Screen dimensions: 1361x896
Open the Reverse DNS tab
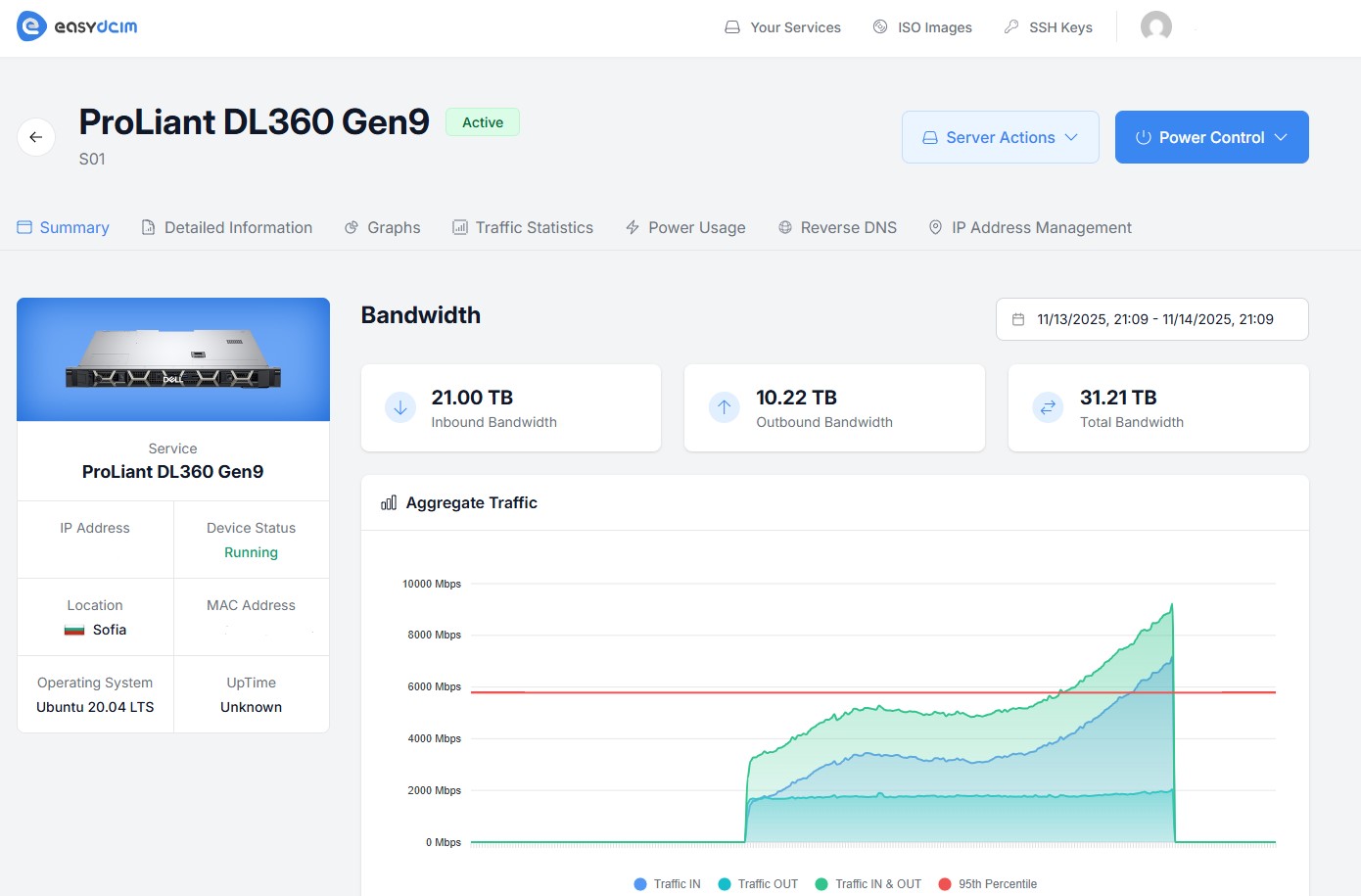(x=837, y=227)
